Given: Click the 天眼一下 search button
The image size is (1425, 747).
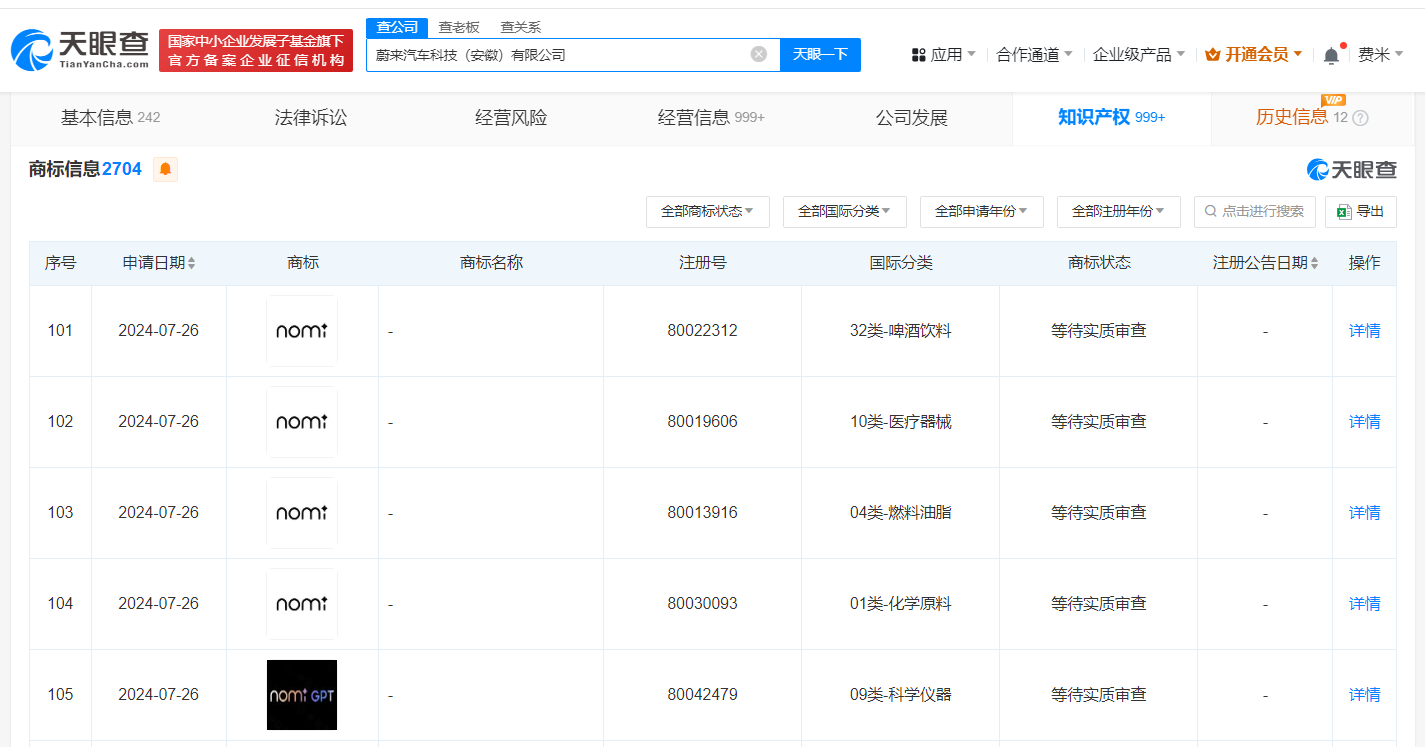Looking at the screenshot, I should tap(820, 55).
